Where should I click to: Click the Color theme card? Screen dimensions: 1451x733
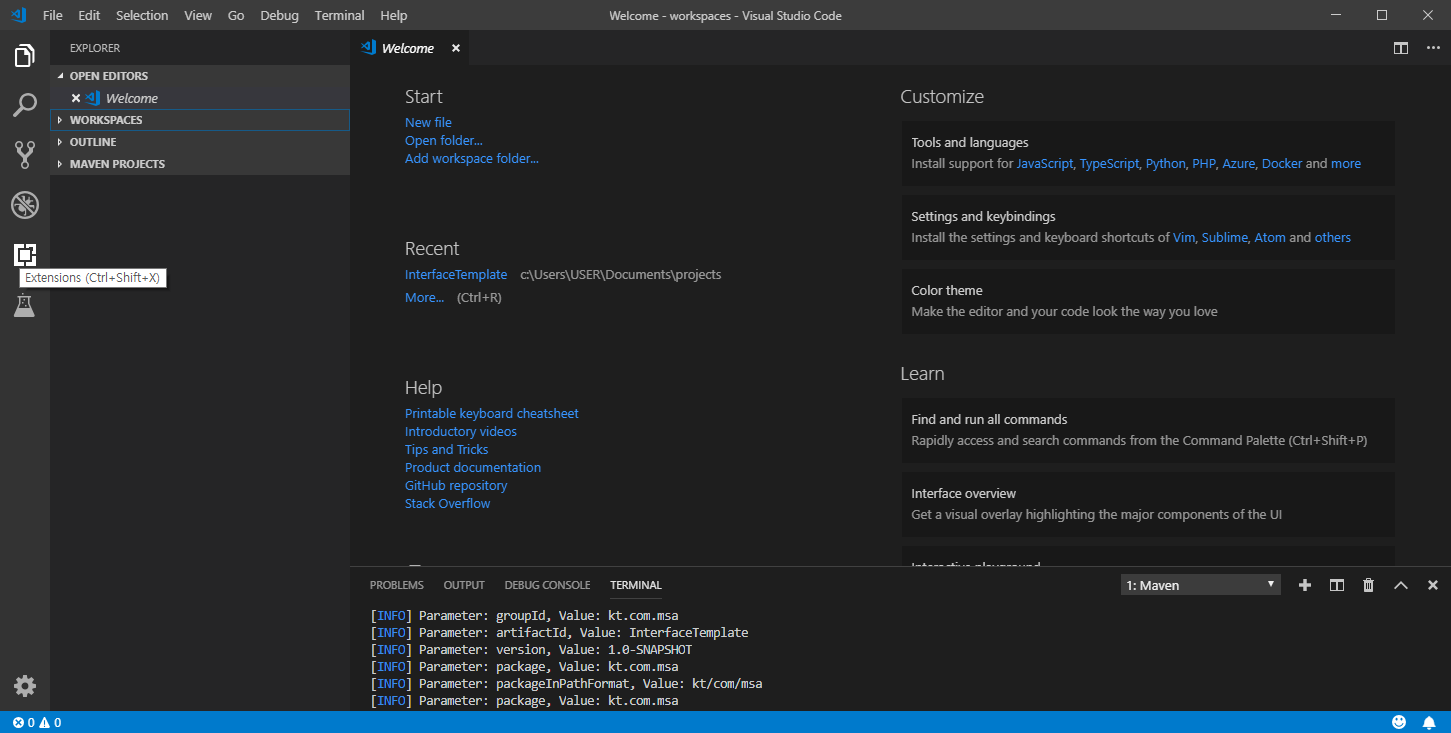[1148, 301]
